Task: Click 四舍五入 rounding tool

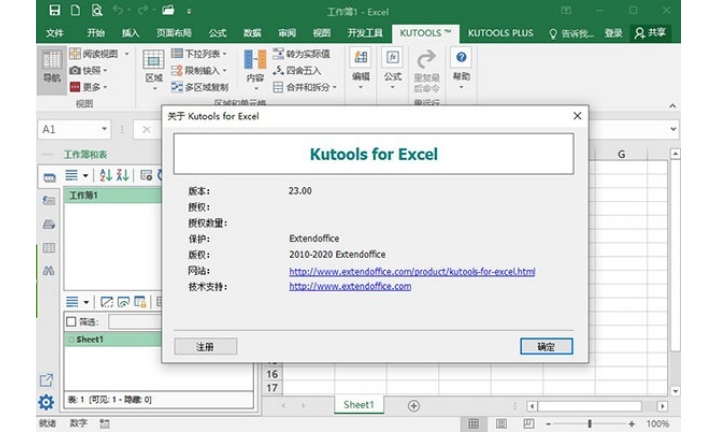Action: [x=297, y=70]
